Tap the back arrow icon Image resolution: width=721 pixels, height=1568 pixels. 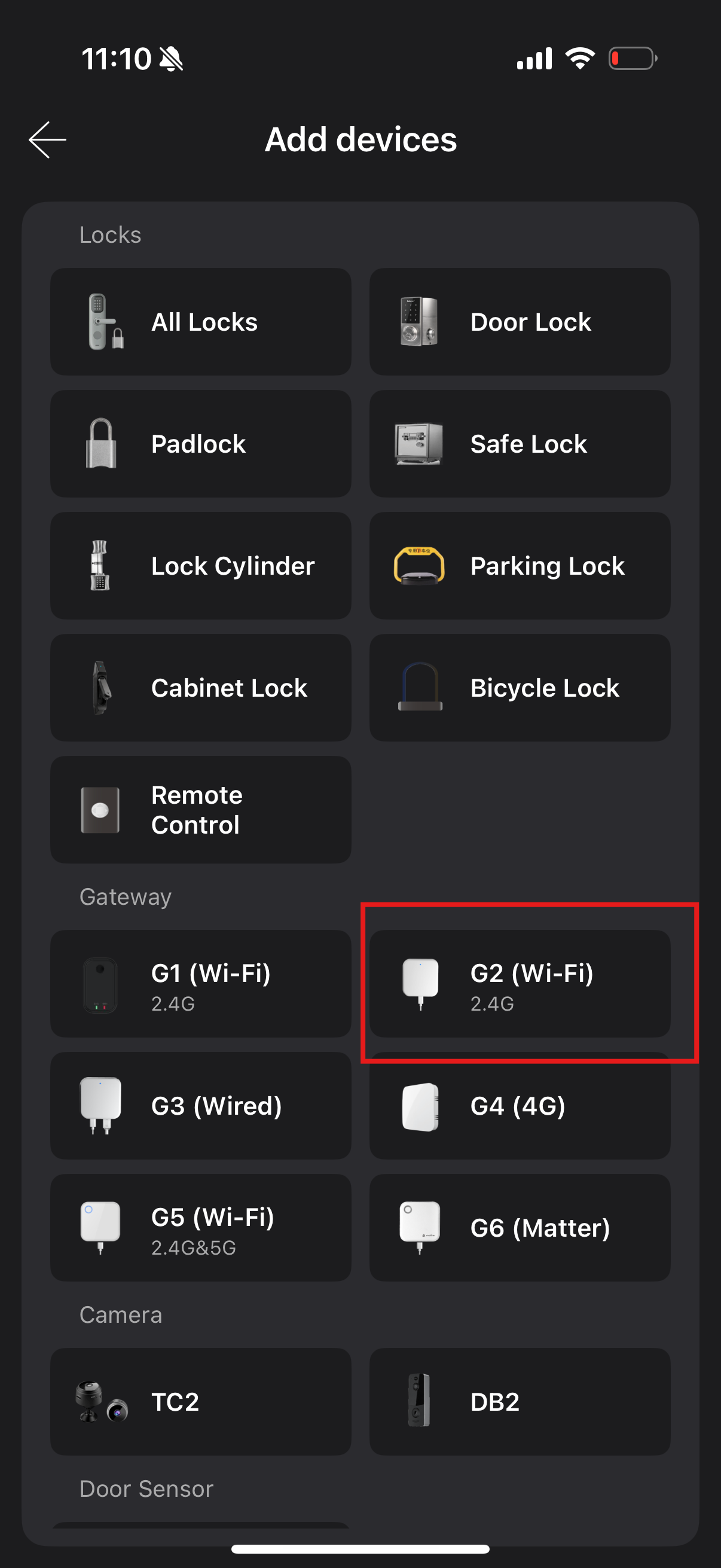pos(47,139)
